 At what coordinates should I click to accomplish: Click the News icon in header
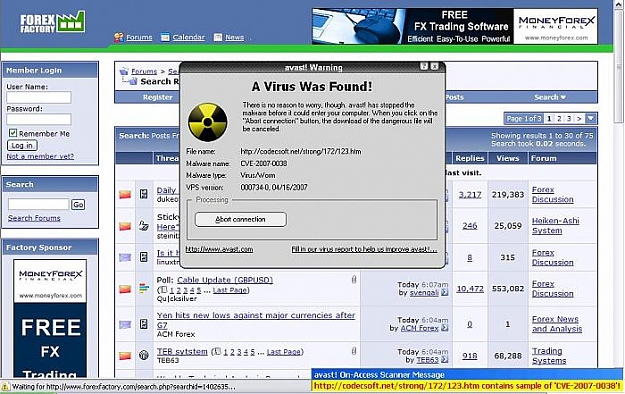pos(218,37)
